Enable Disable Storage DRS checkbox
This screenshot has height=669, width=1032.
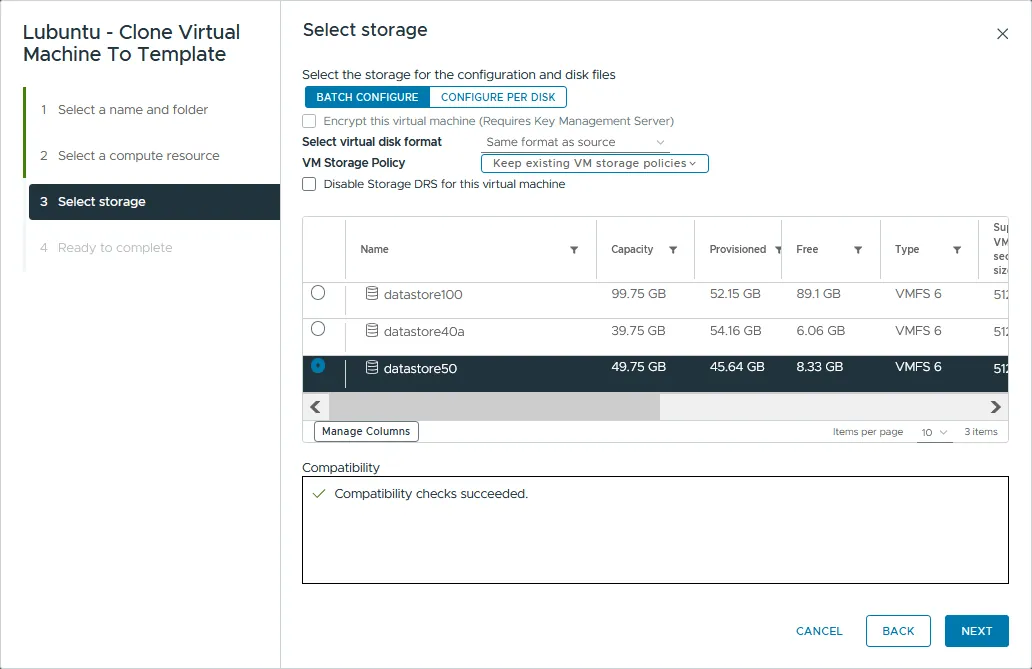tap(309, 184)
